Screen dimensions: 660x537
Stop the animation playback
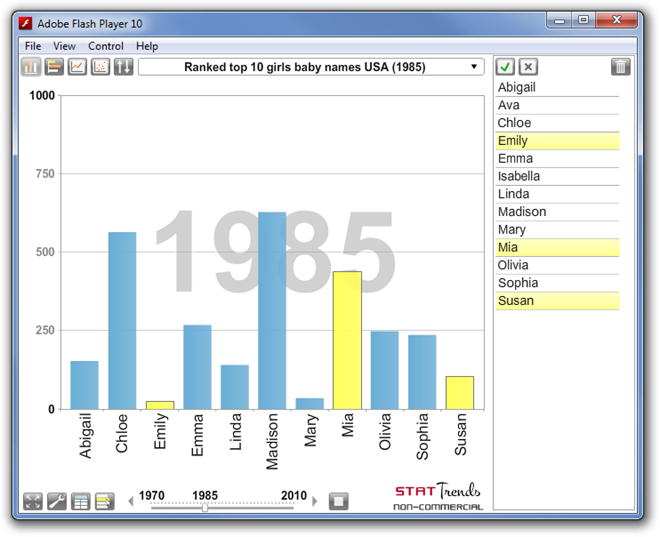(338, 501)
